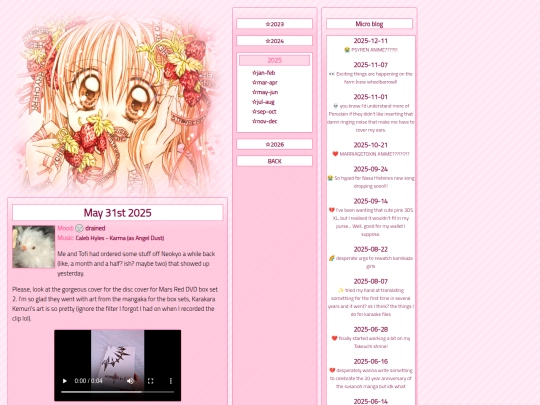Click the sparkle emoji on 2025-08-07 post
Viewport: 540px width, 405px height.
pos(341,290)
